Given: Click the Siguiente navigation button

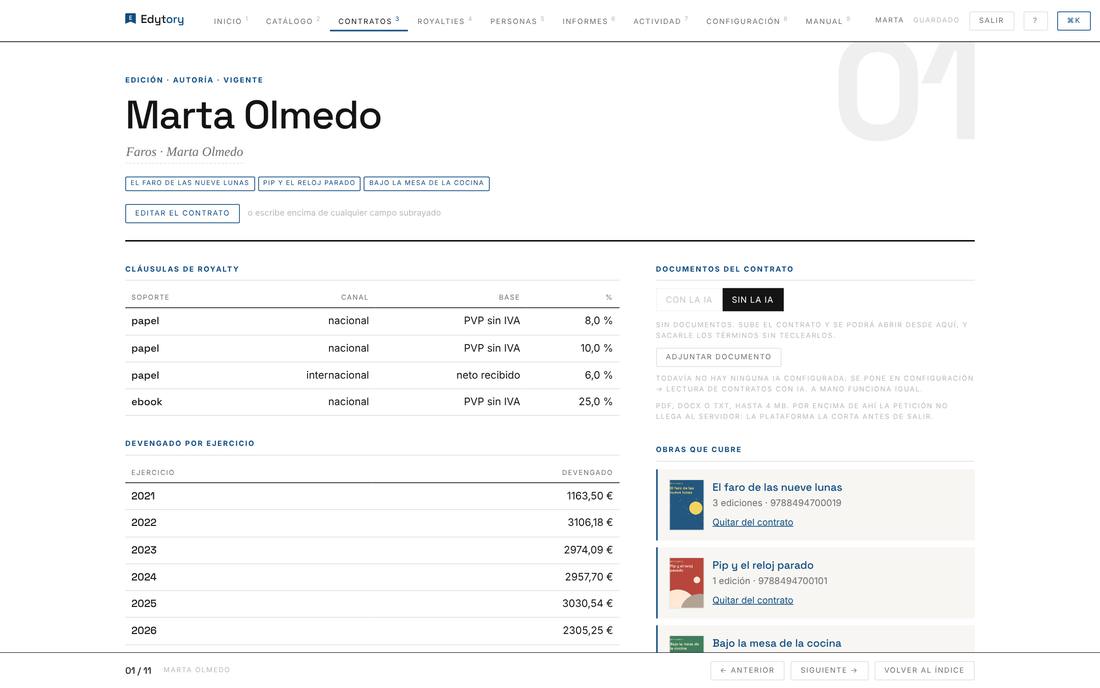Looking at the screenshot, I should (x=829, y=670).
